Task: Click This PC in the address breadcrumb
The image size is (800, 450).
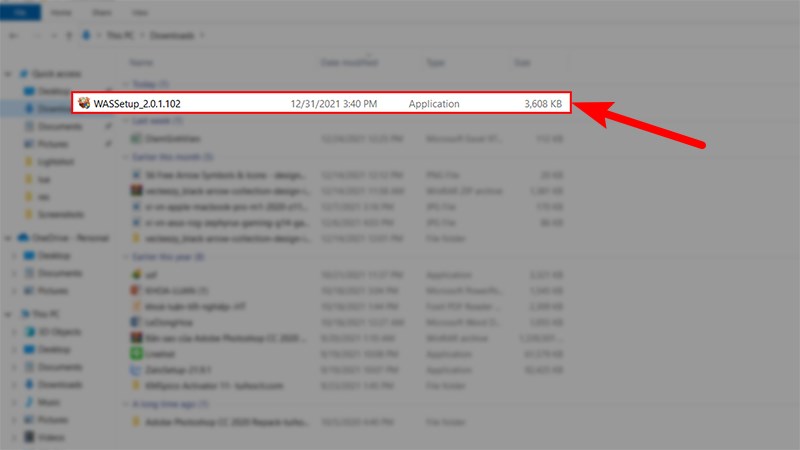Action: pos(120,35)
